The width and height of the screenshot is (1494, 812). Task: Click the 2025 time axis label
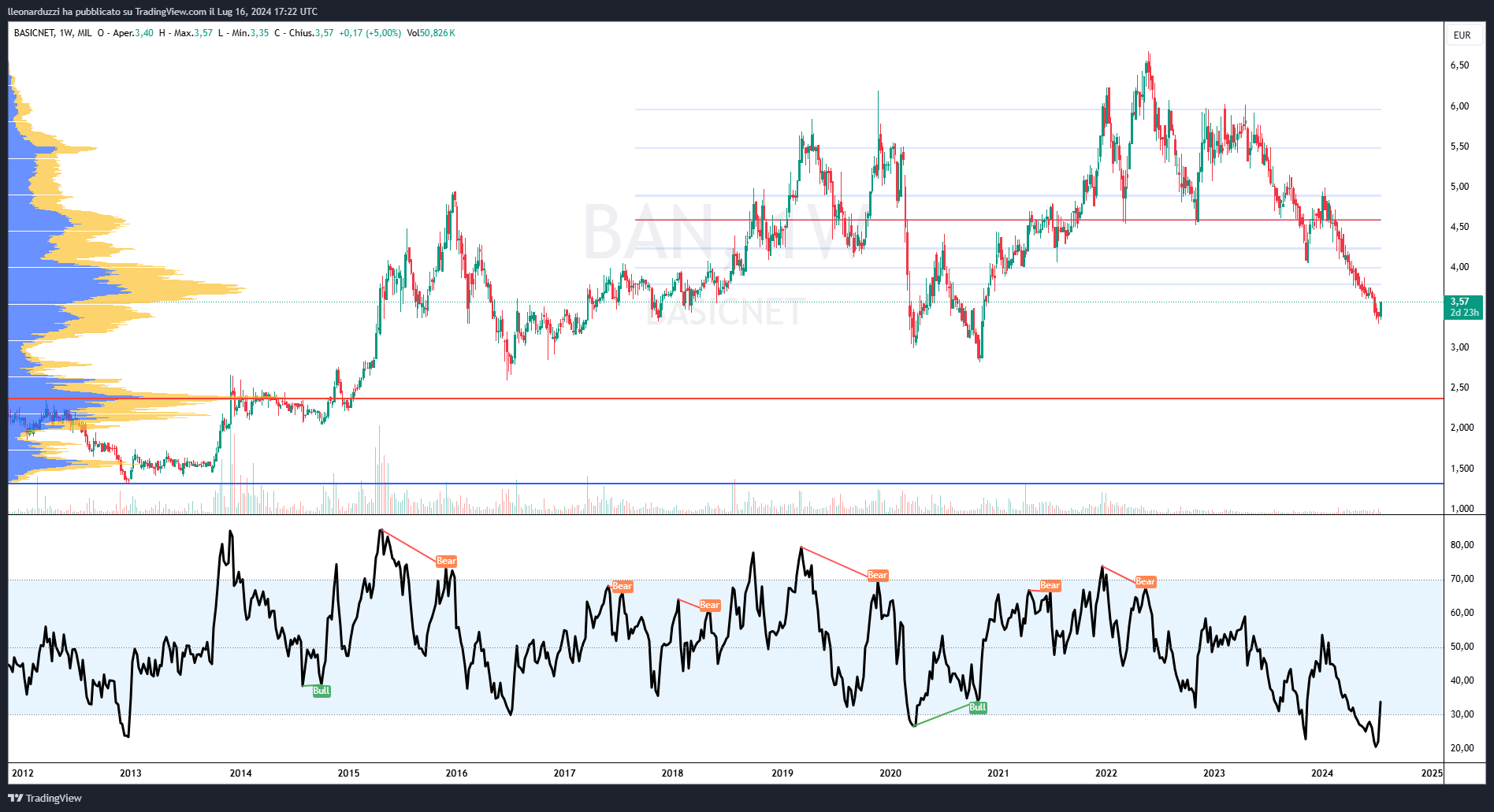1432,773
